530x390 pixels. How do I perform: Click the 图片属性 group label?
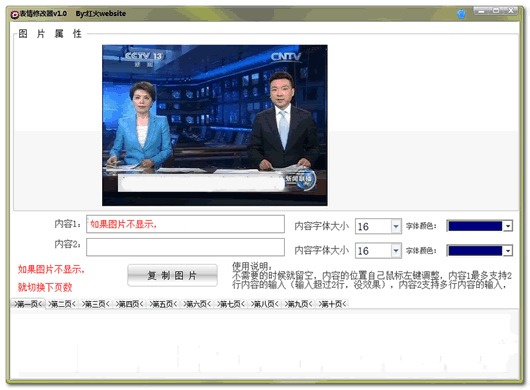coord(50,33)
